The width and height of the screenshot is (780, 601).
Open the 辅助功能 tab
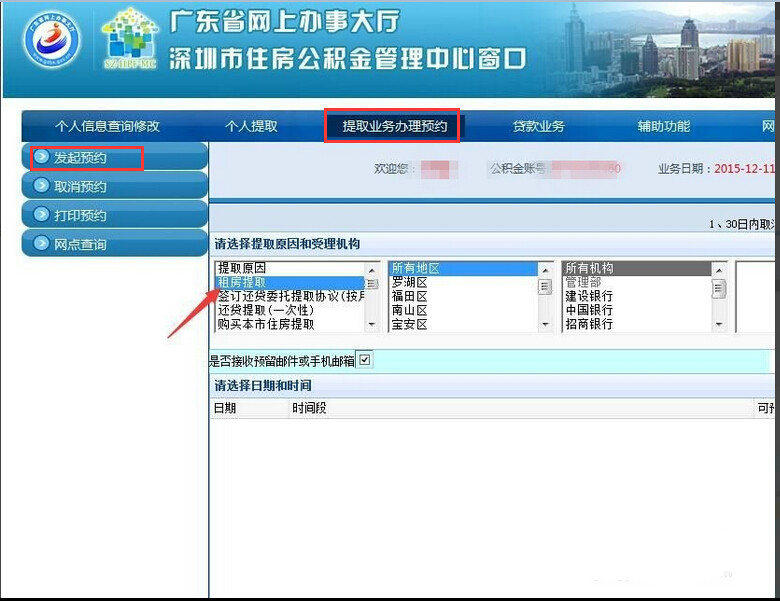tap(664, 126)
